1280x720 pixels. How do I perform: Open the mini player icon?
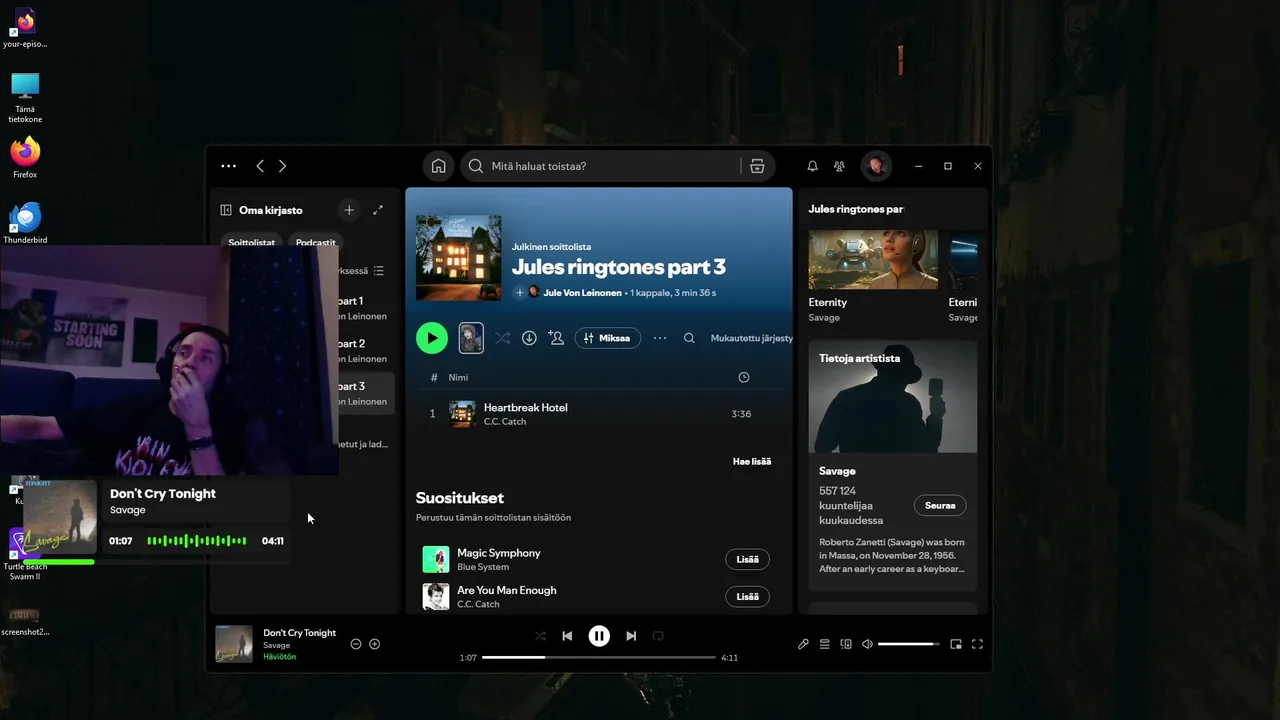pos(956,644)
